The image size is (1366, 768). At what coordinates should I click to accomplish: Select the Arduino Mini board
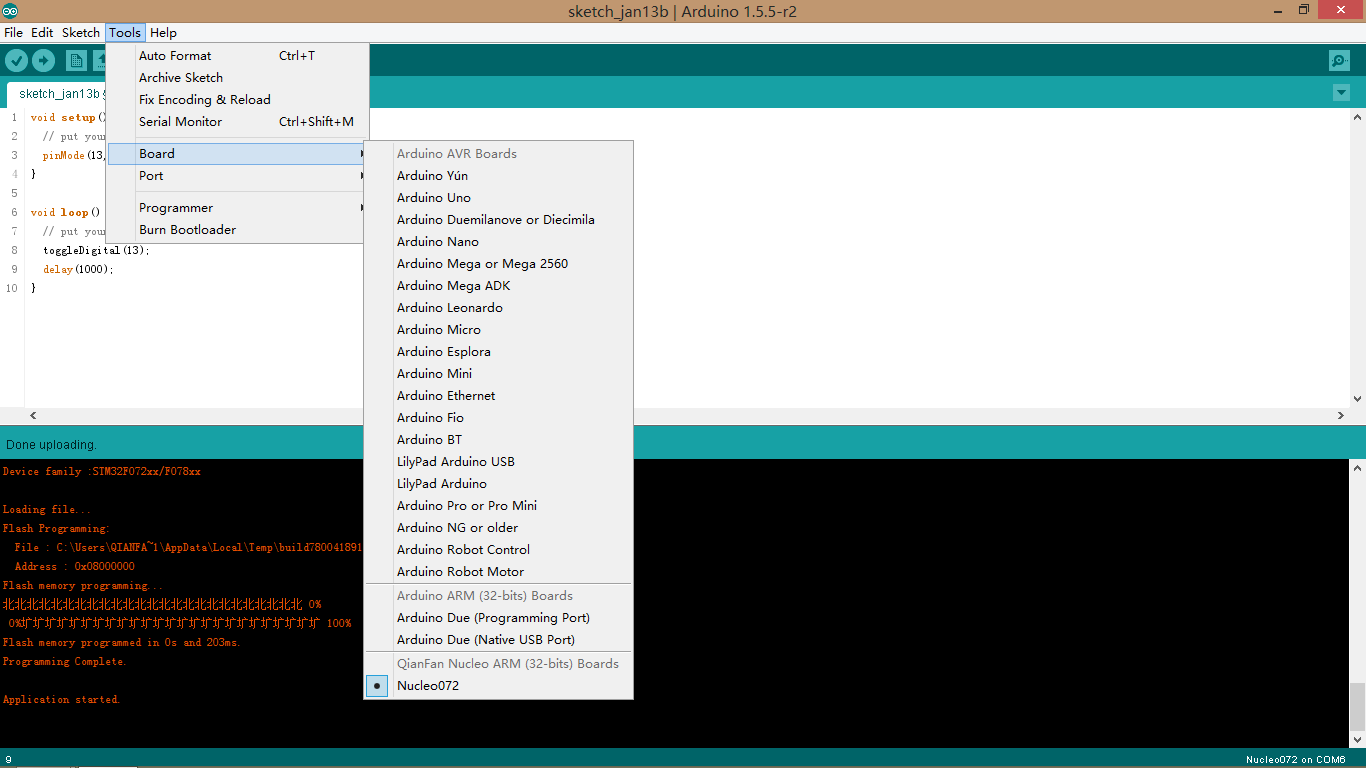point(499,374)
